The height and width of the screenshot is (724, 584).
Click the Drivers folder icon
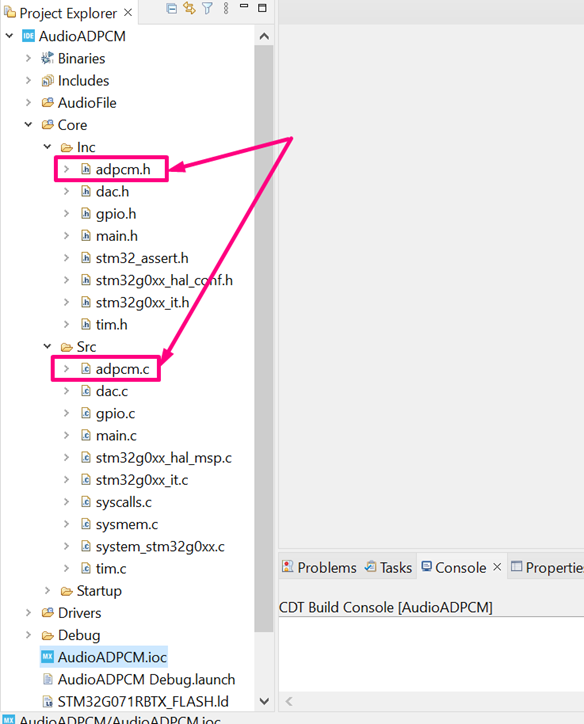pos(47,613)
